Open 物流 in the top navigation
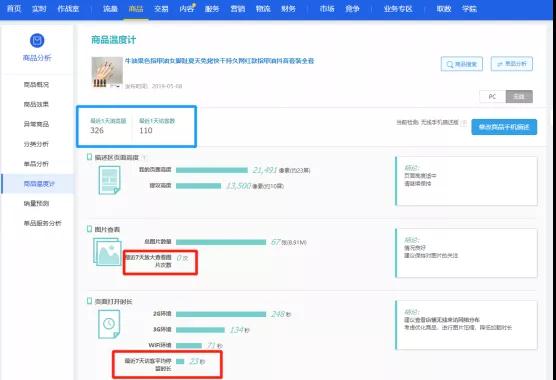This screenshot has width=556, height=380. pyautogui.click(x=263, y=9)
